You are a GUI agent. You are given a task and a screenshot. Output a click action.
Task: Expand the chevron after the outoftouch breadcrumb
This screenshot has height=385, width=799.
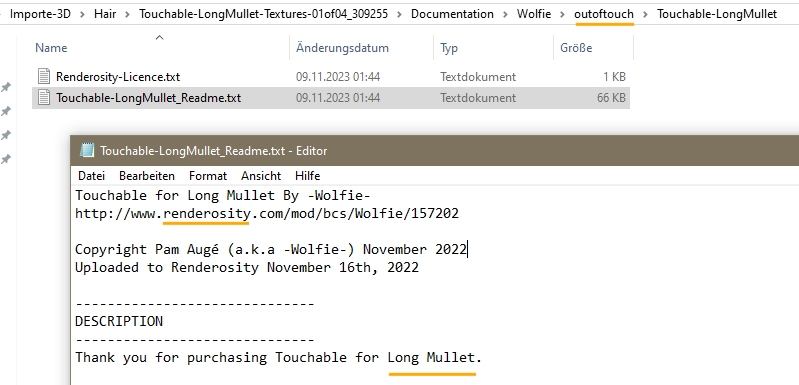tap(645, 14)
